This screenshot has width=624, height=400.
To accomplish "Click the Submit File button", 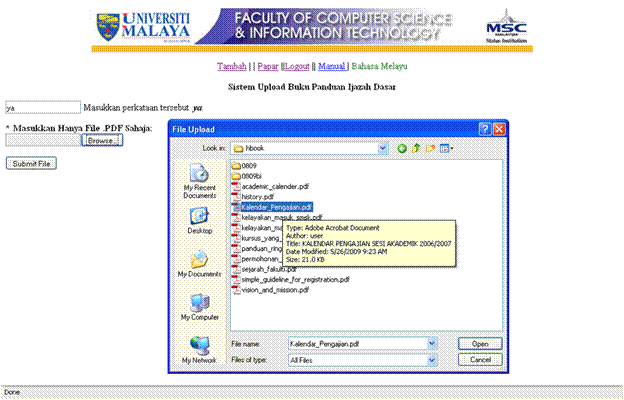I will click(x=31, y=163).
